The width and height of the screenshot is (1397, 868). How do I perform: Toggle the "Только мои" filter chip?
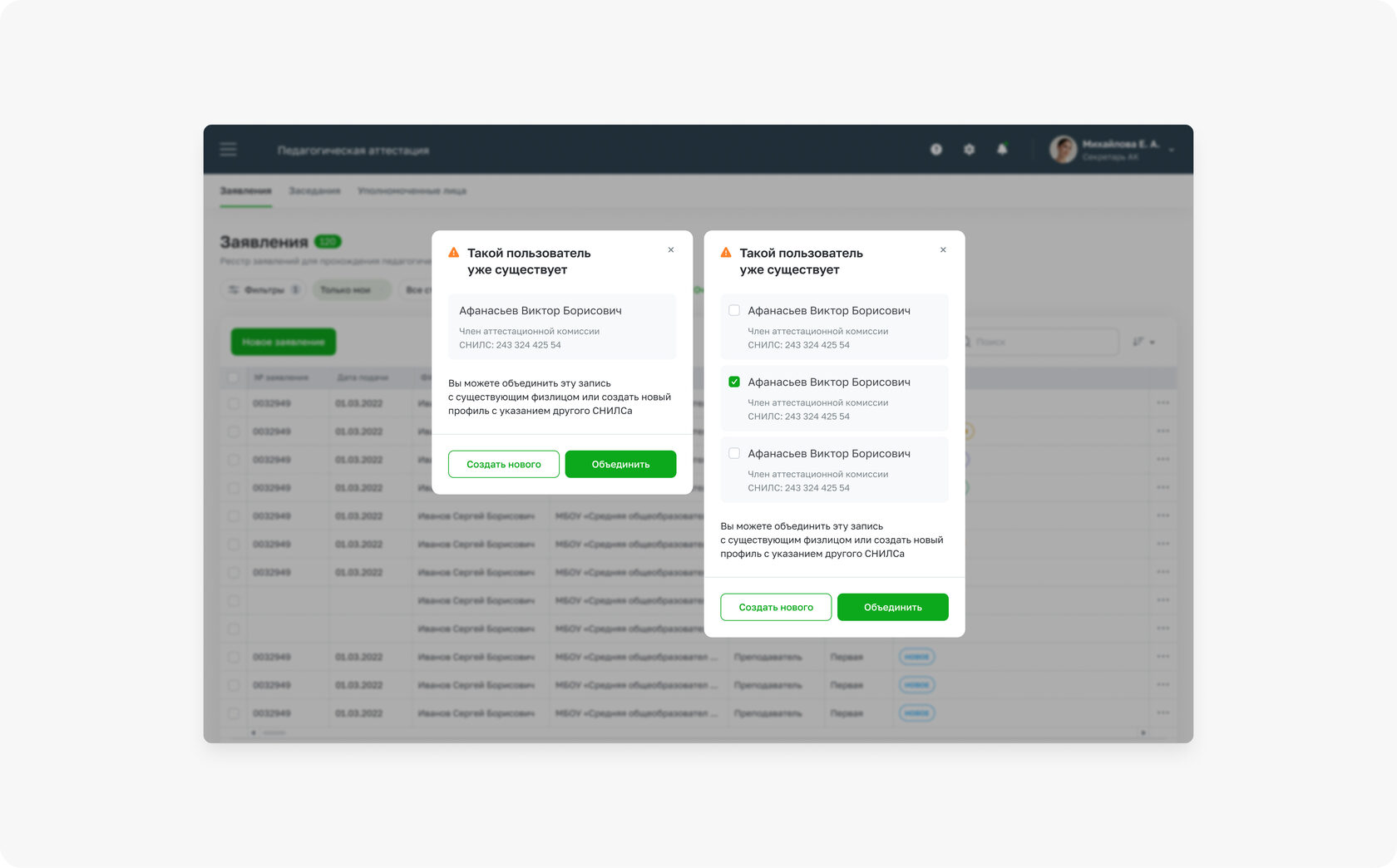[352, 289]
